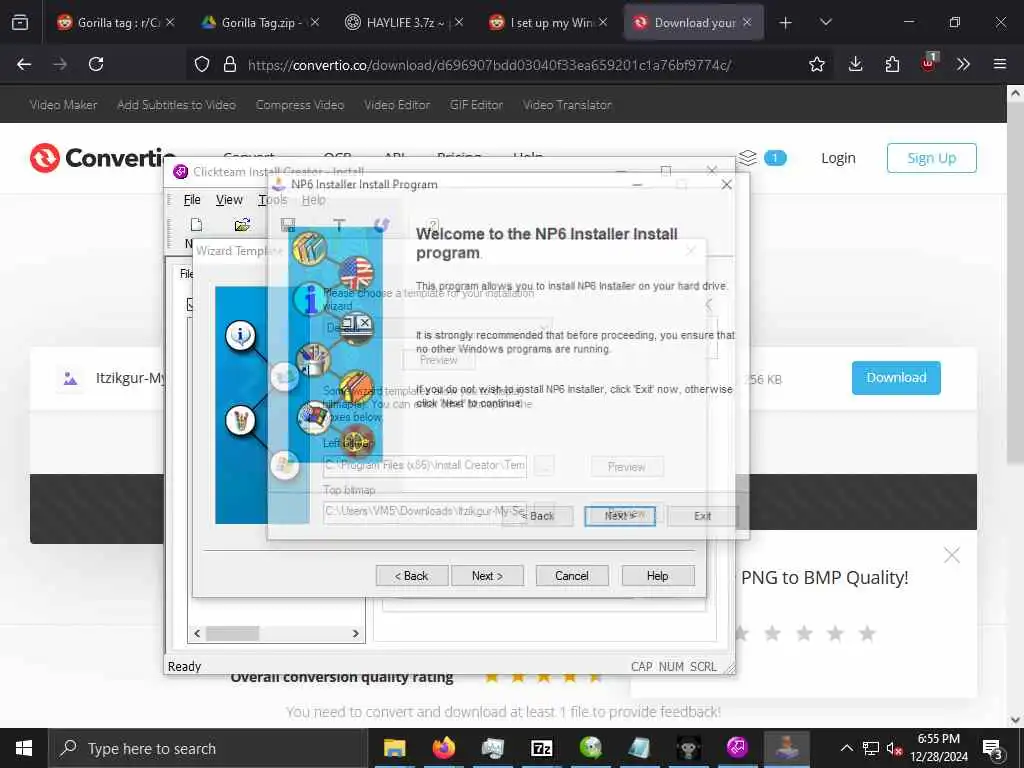Click the focused Next button in the NP6 installer
The height and width of the screenshot is (768, 1024).
[x=620, y=516]
